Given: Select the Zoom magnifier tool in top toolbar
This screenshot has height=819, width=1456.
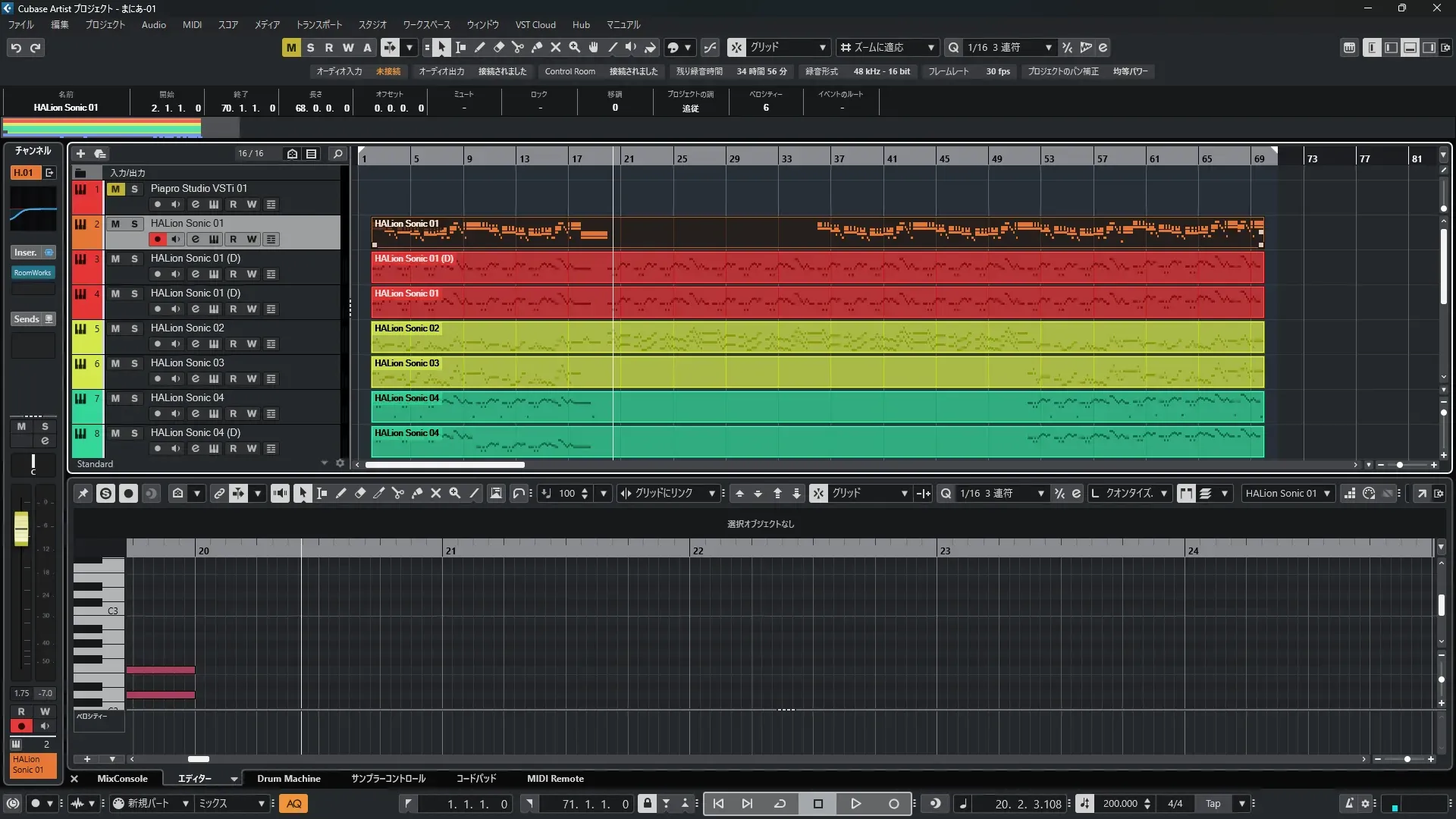Looking at the screenshot, I should 575,48.
